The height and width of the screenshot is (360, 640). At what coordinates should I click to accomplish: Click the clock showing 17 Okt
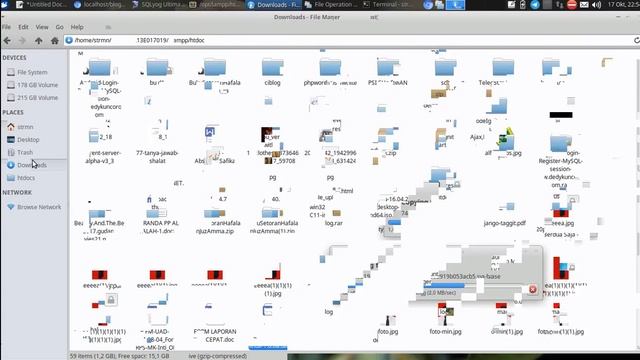click(623, 4)
